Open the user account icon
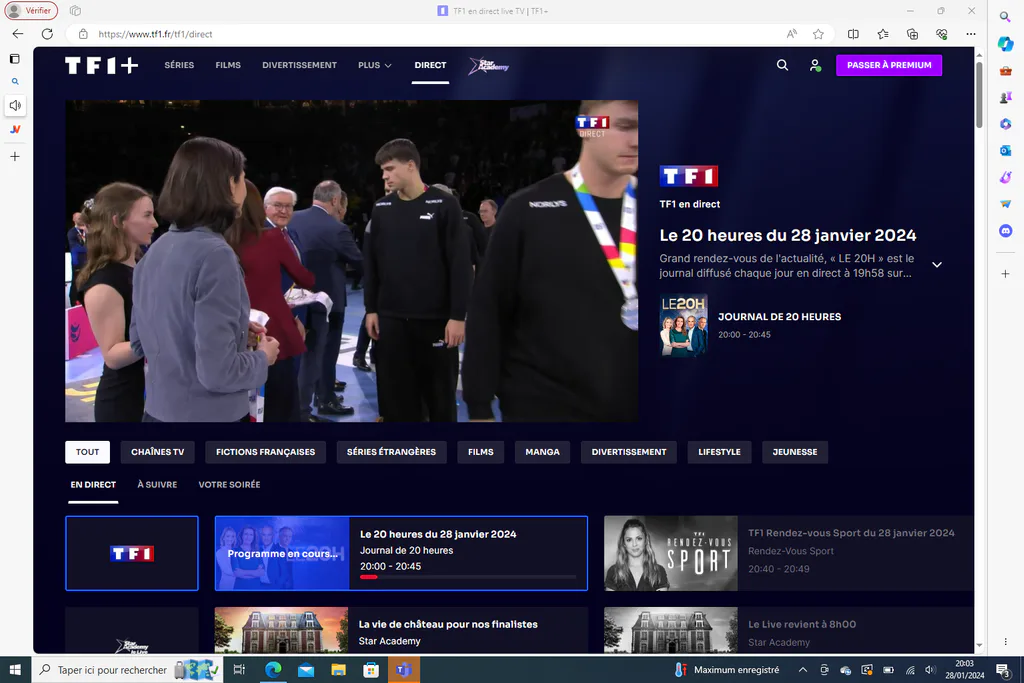The width and height of the screenshot is (1024, 683). (x=815, y=65)
